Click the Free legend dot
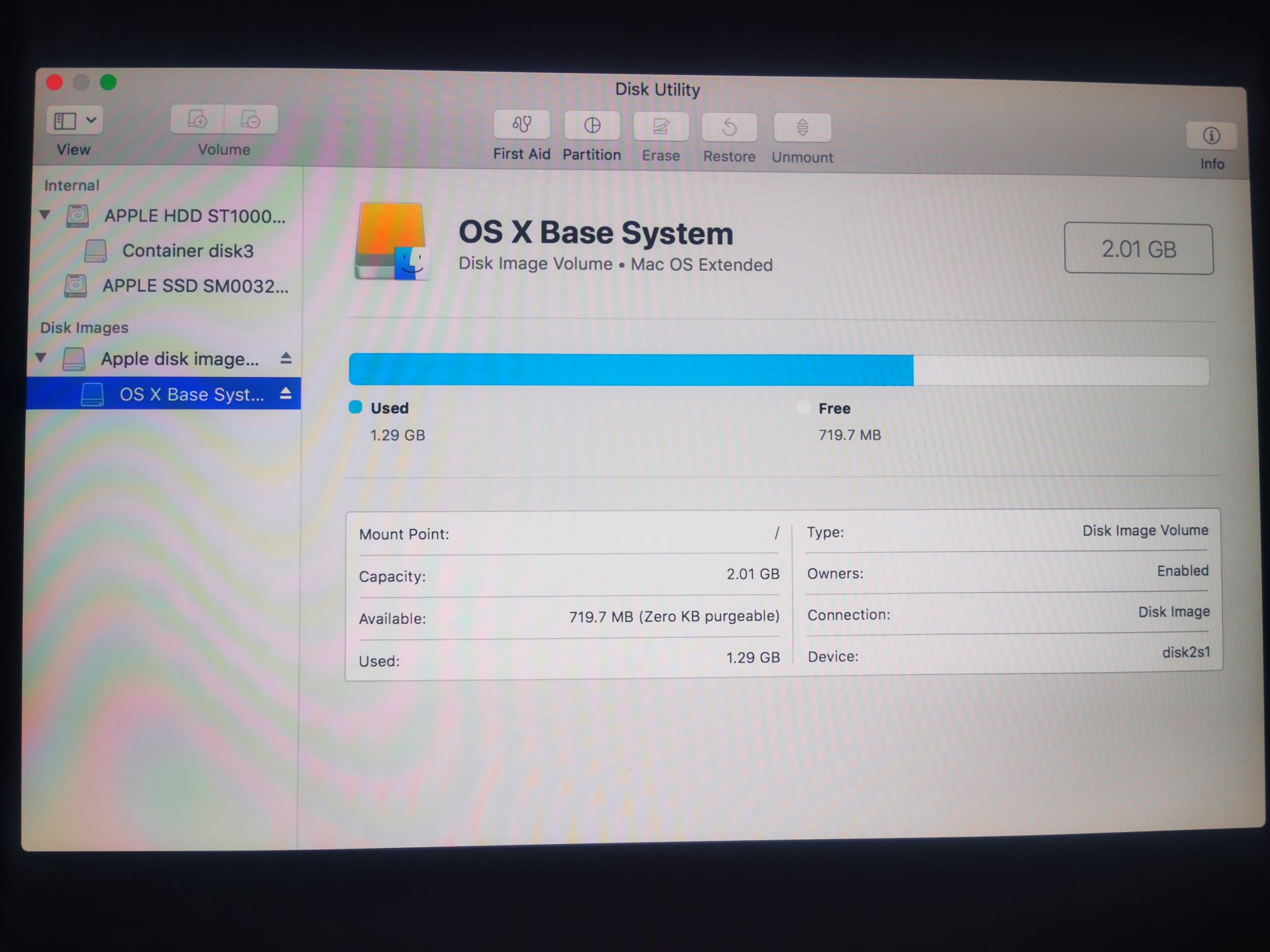Image resolution: width=1270 pixels, height=952 pixels. click(803, 407)
